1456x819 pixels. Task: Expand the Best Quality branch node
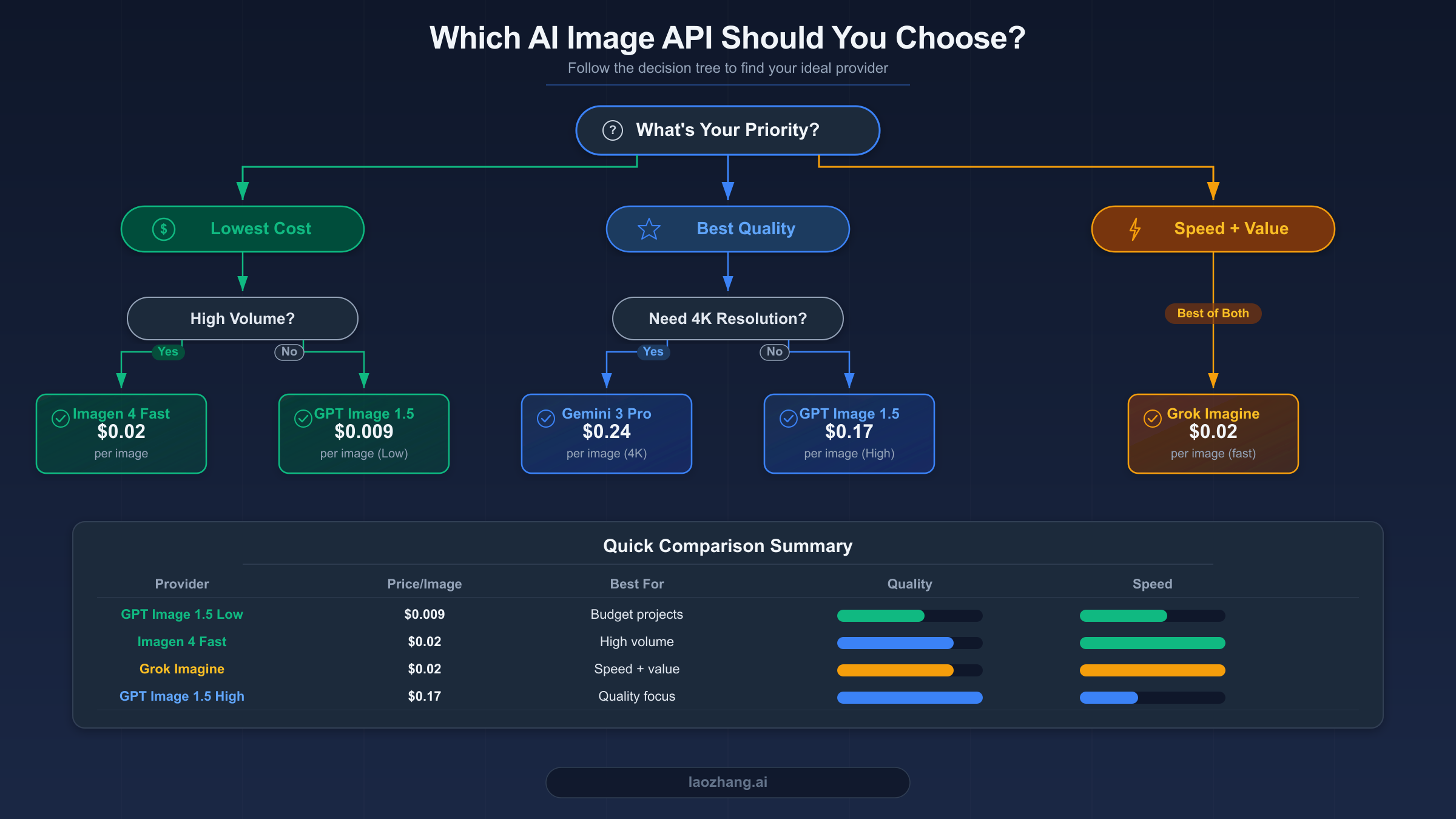727,229
